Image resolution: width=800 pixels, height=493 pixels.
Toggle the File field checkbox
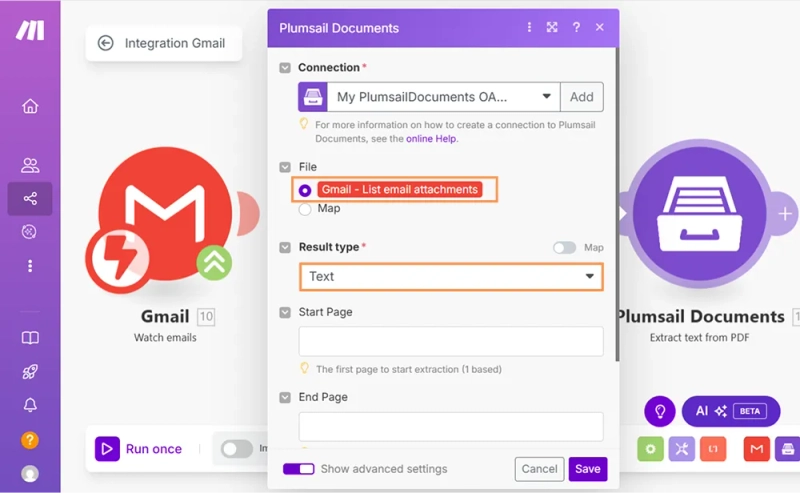coord(285,167)
